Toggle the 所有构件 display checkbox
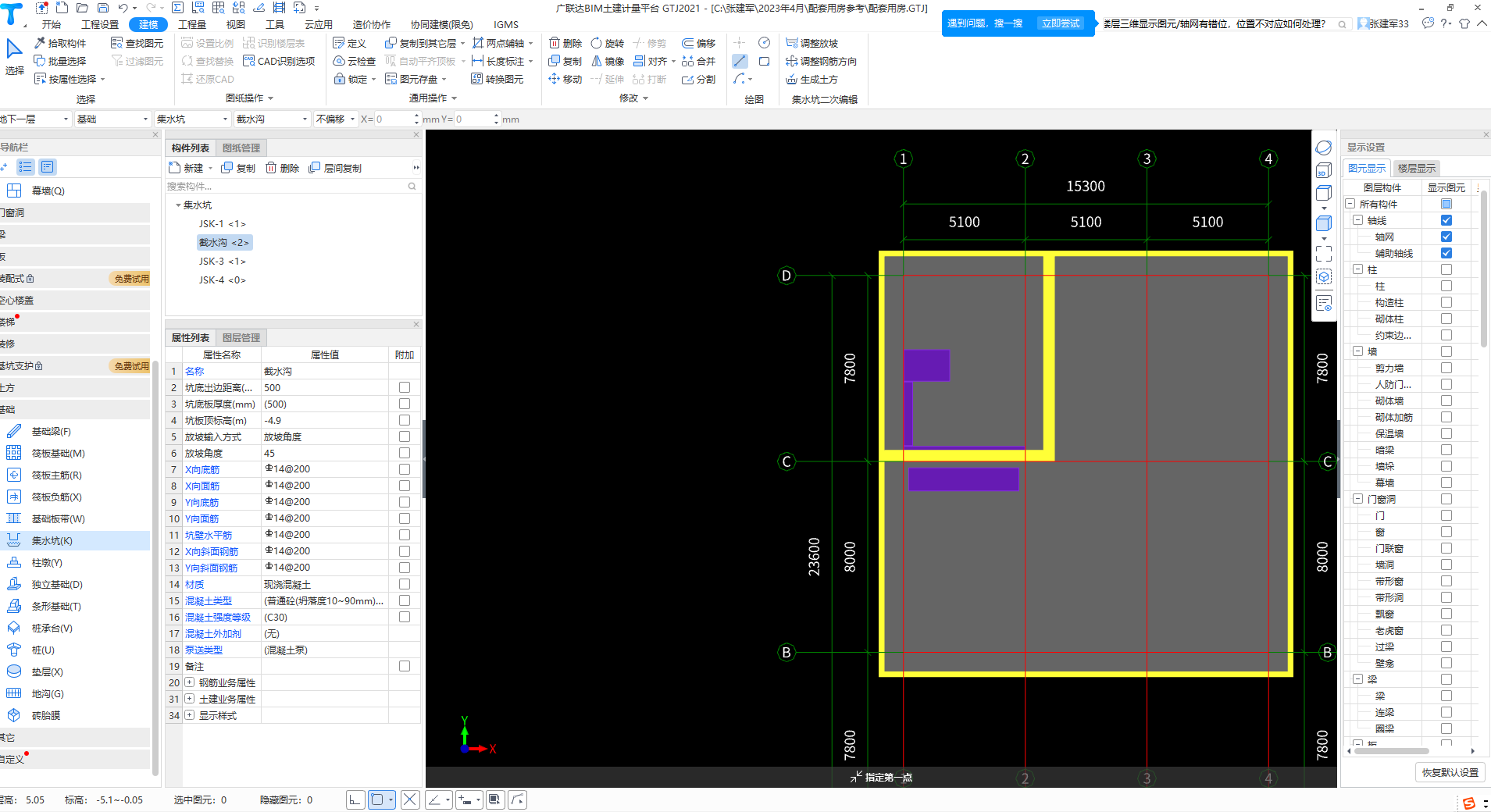Screen dimensions: 1491x812 coord(1446,204)
